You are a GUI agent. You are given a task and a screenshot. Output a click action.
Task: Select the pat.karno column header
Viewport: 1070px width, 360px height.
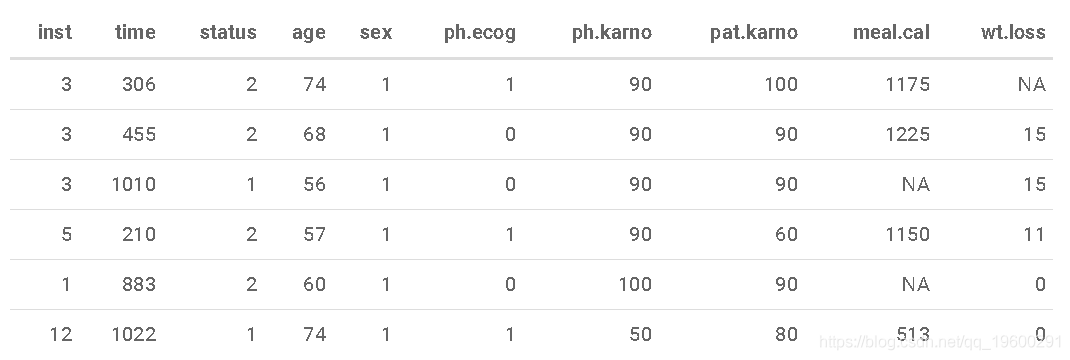pyautogui.click(x=753, y=33)
